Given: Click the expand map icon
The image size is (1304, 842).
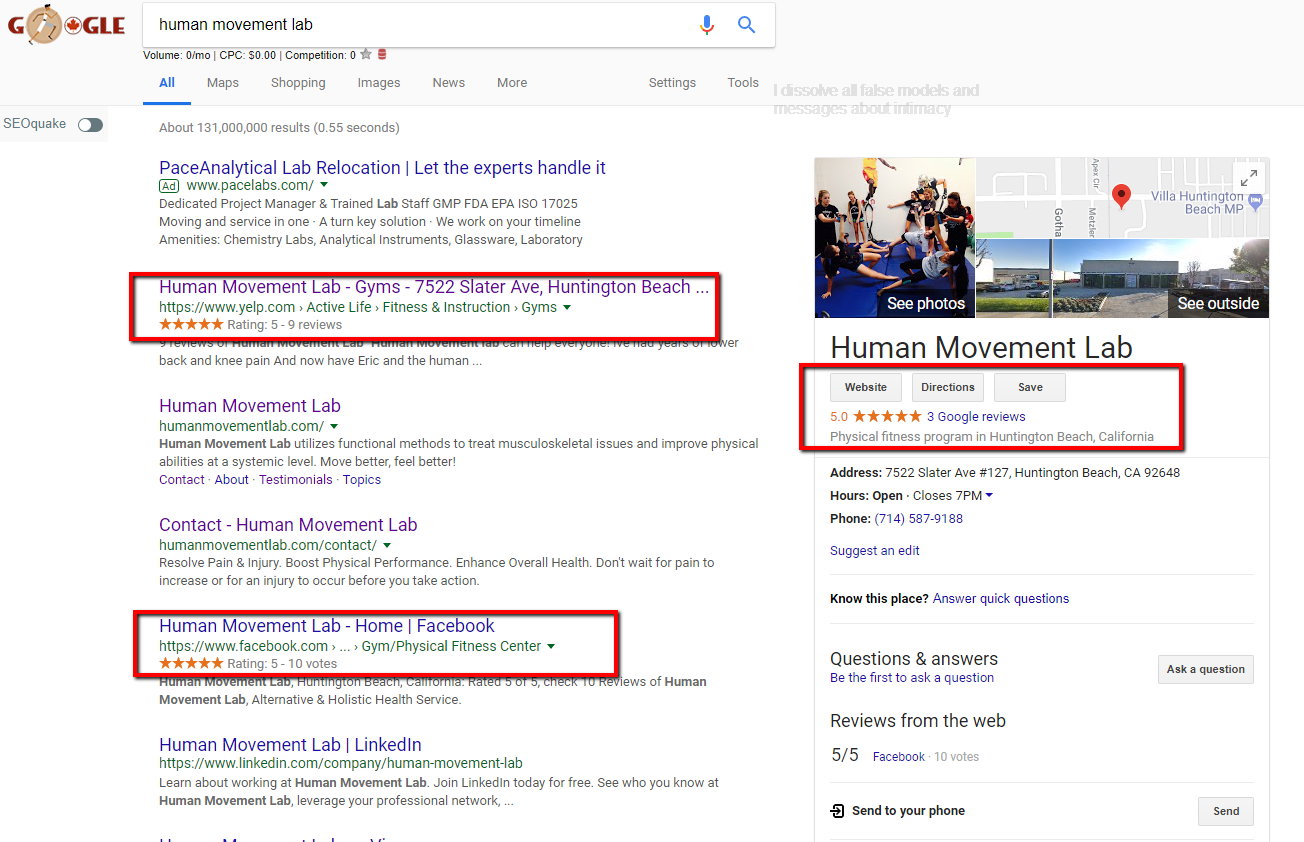Looking at the screenshot, I should (1248, 179).
